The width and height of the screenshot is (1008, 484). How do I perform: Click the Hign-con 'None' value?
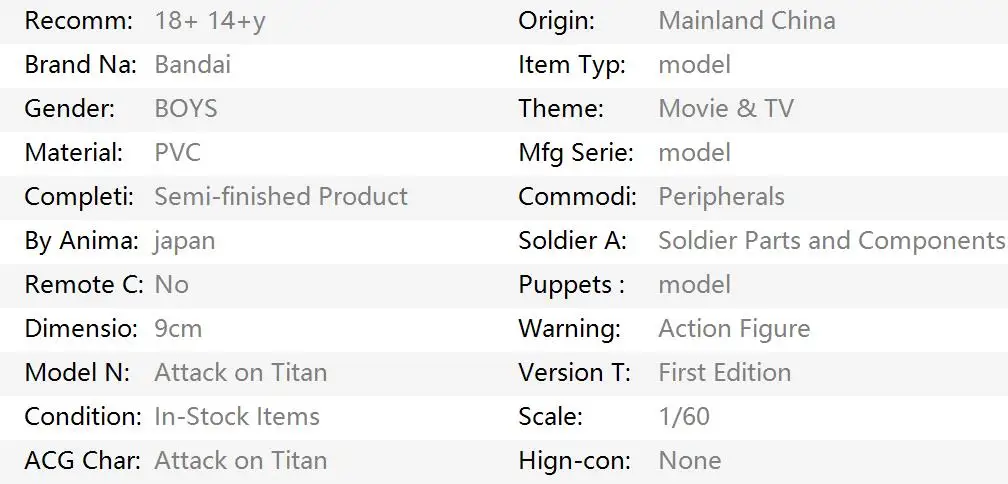point(689,461)
